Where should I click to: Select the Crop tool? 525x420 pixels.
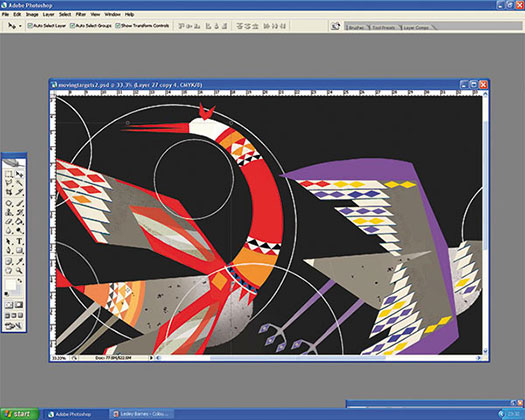tap(9, 192)
